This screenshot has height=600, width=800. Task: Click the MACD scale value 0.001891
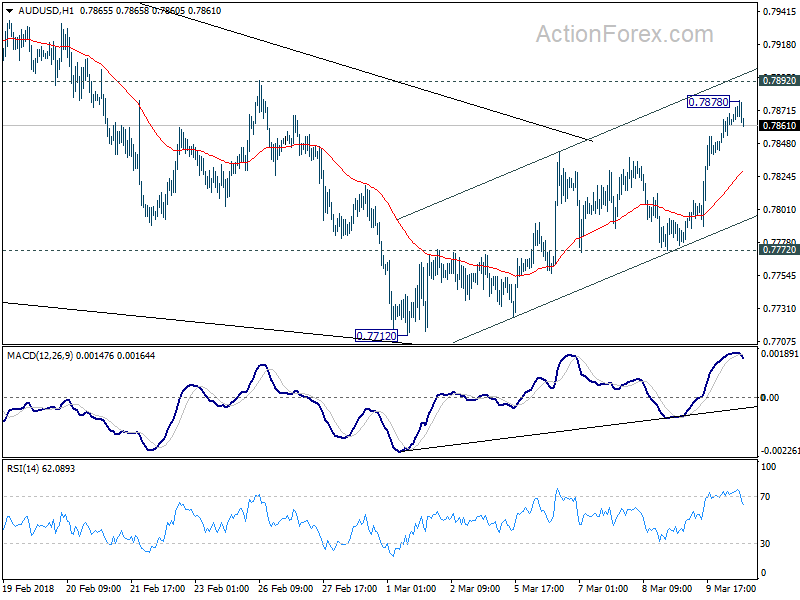coord(779,354)
